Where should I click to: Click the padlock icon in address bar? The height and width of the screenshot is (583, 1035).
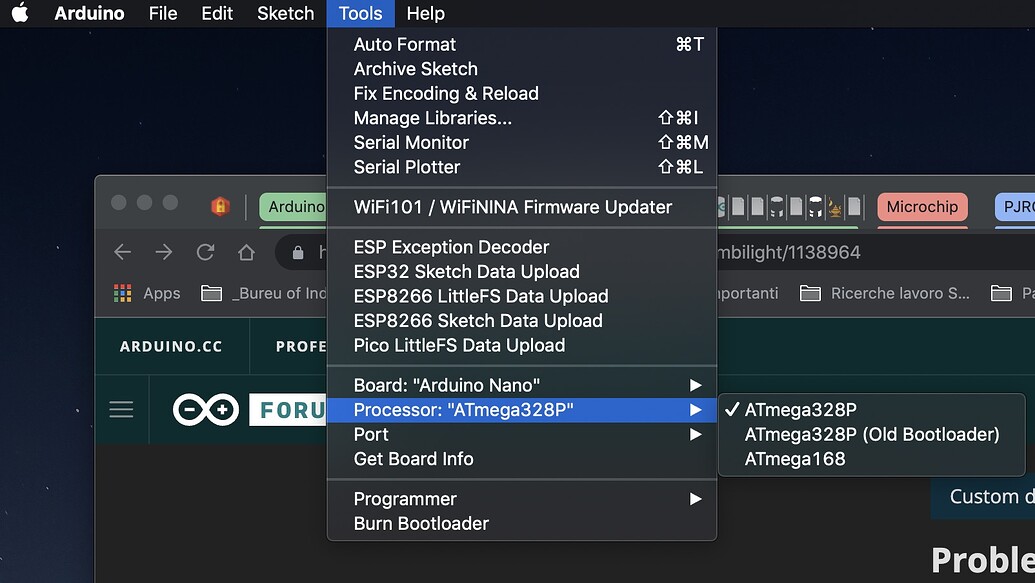click(x=300, y=252)
